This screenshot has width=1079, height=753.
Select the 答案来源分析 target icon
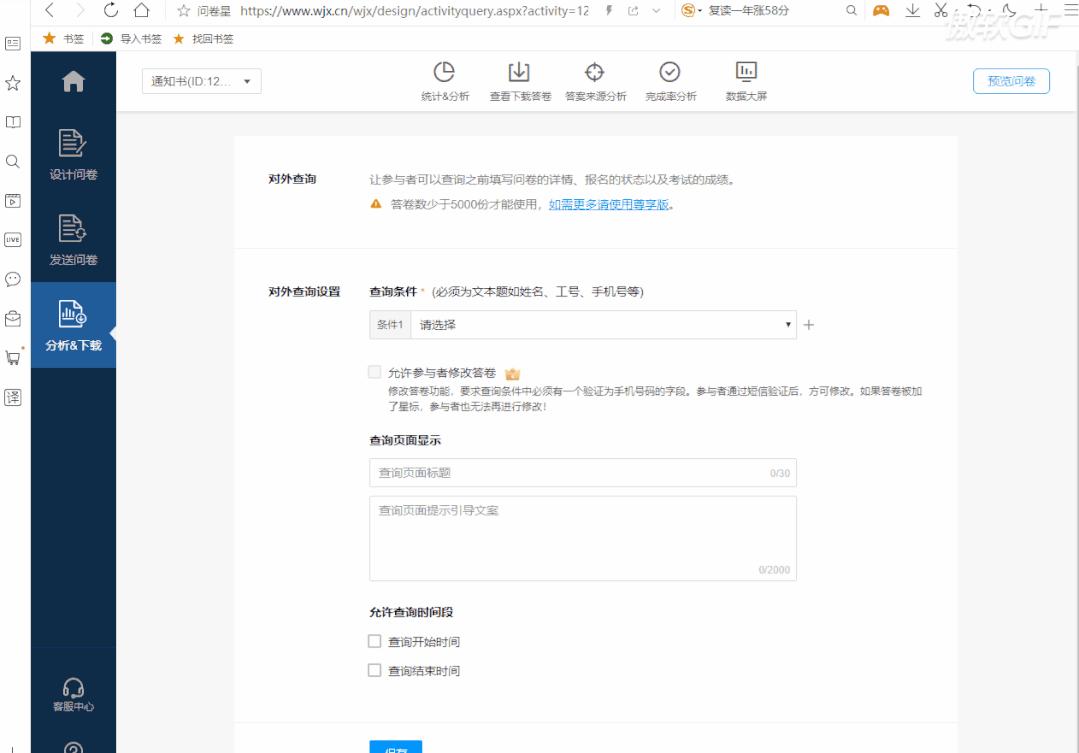point(594,72)
